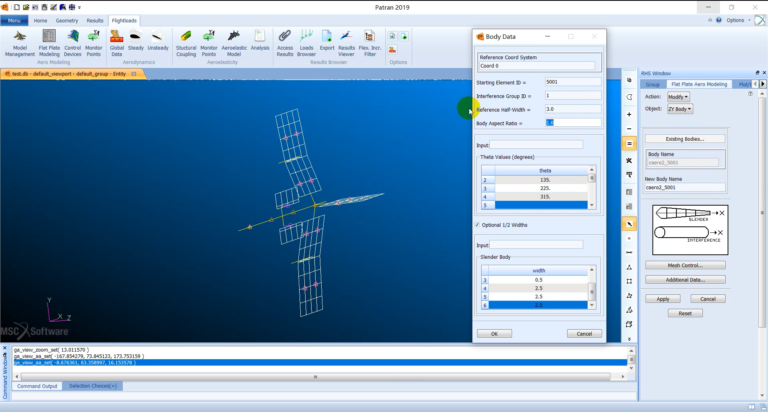Click the Reset button
The height and width of the screenshot is (412, 768).
685,313
